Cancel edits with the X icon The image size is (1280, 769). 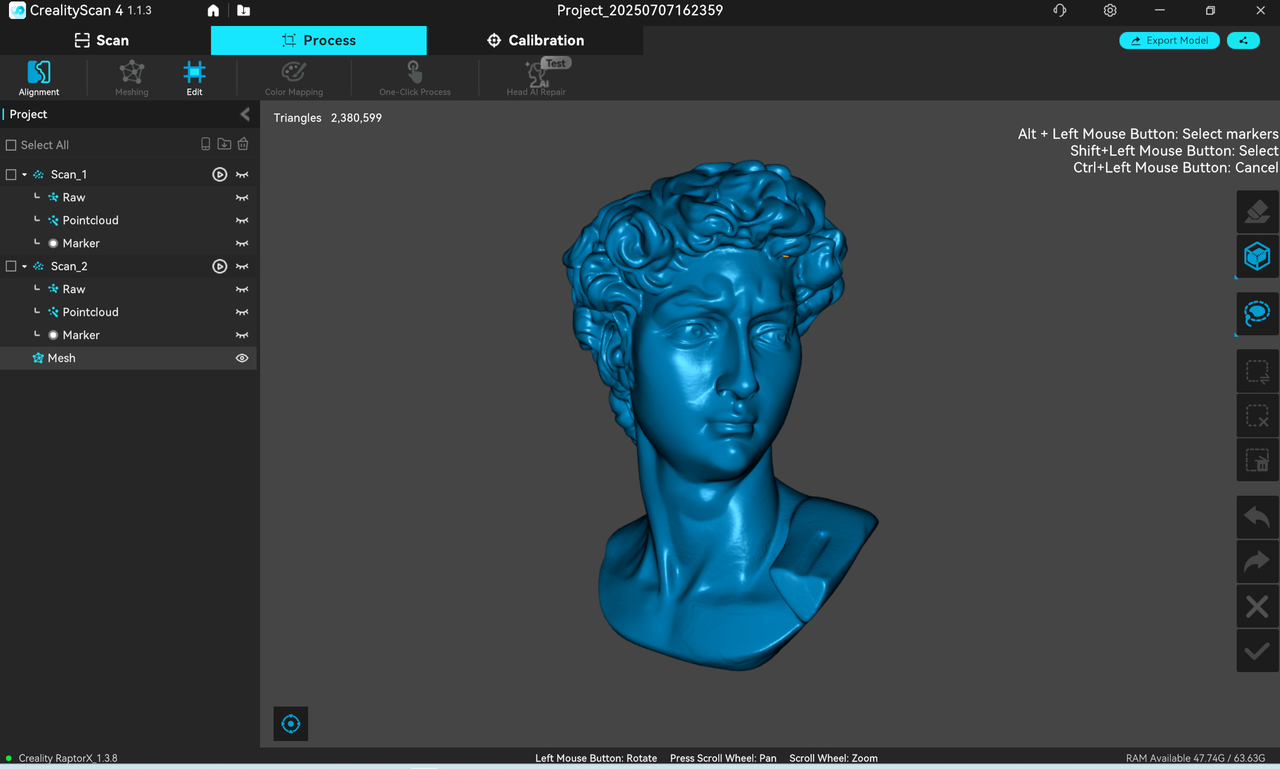1257,606
